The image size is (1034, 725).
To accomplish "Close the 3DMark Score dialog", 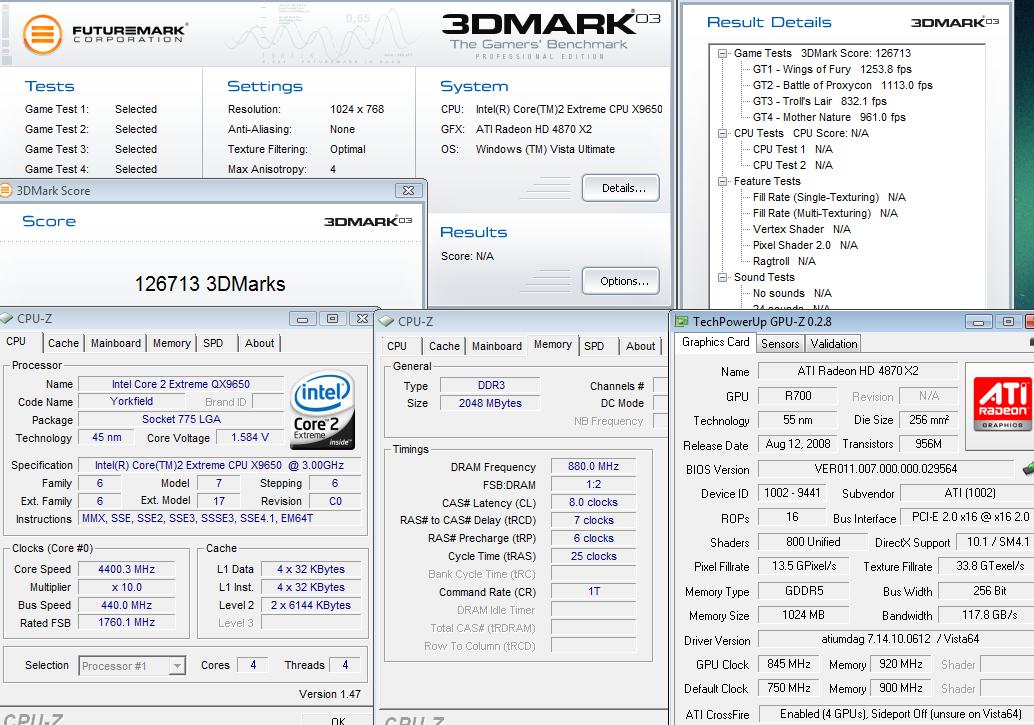I will click(408, 190).
